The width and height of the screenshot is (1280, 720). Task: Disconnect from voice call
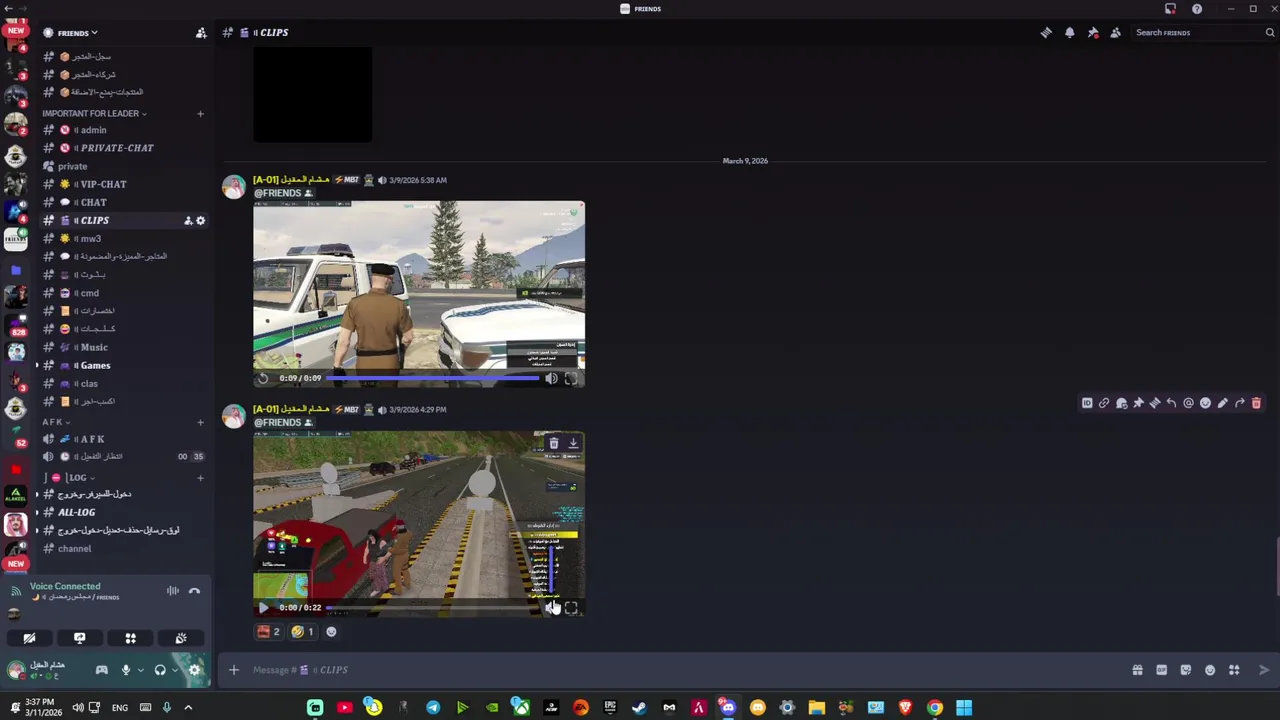point(194,591)
